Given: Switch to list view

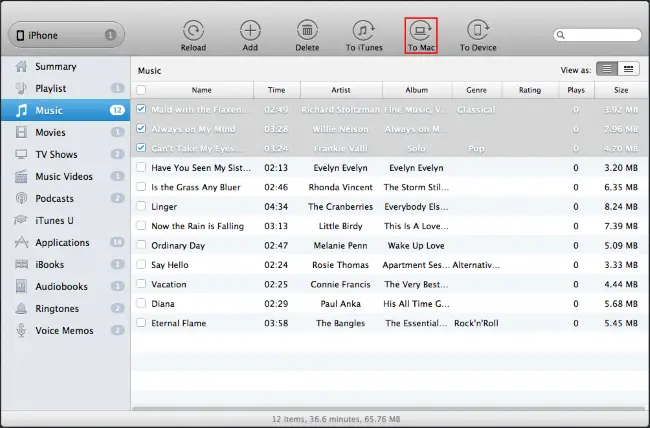Looking at the screenshot, I should click(607, 69).
